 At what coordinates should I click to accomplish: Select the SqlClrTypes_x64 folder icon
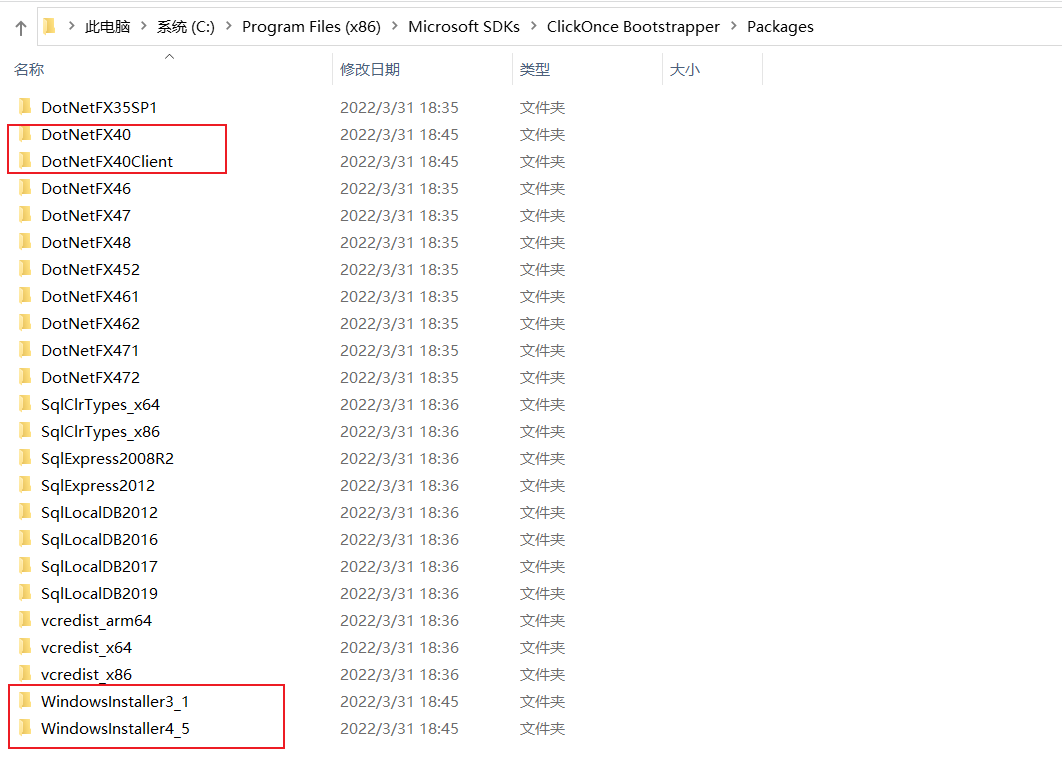coord(25,404)
